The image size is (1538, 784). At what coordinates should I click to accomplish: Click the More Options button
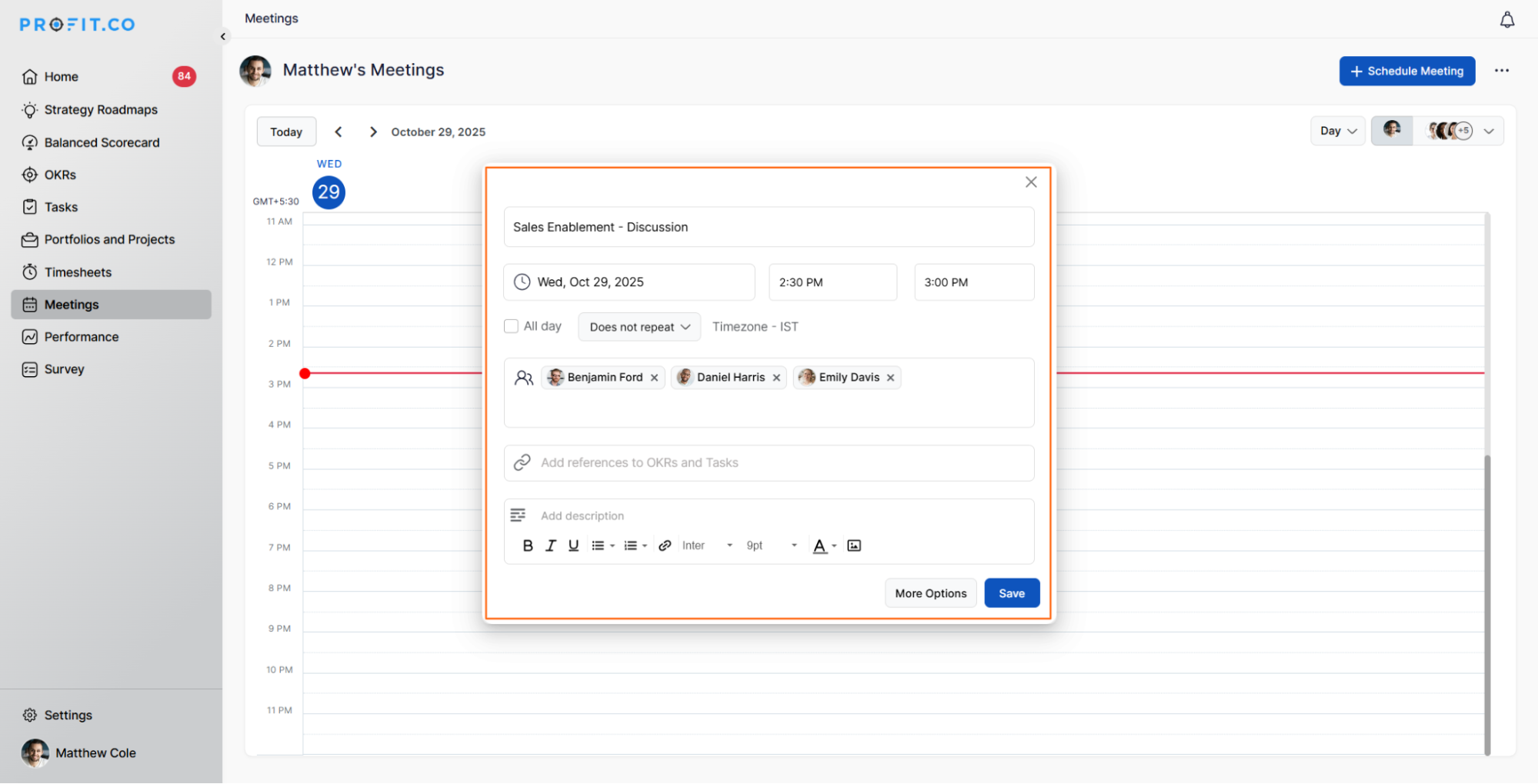pyautogui.click(x=930, y=593)
